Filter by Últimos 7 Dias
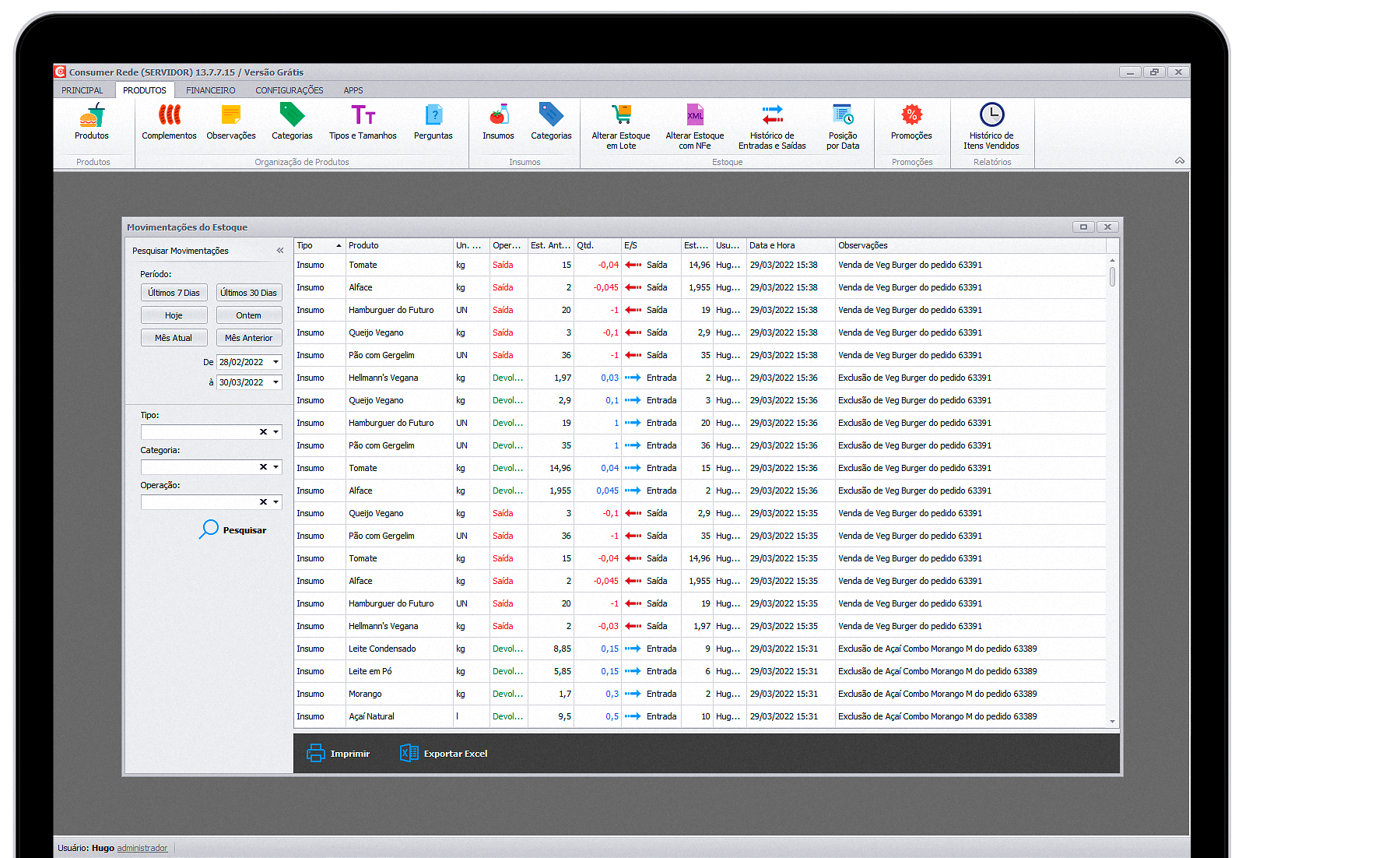Screen dimensions: 1400x858 [x=174, y=293]
